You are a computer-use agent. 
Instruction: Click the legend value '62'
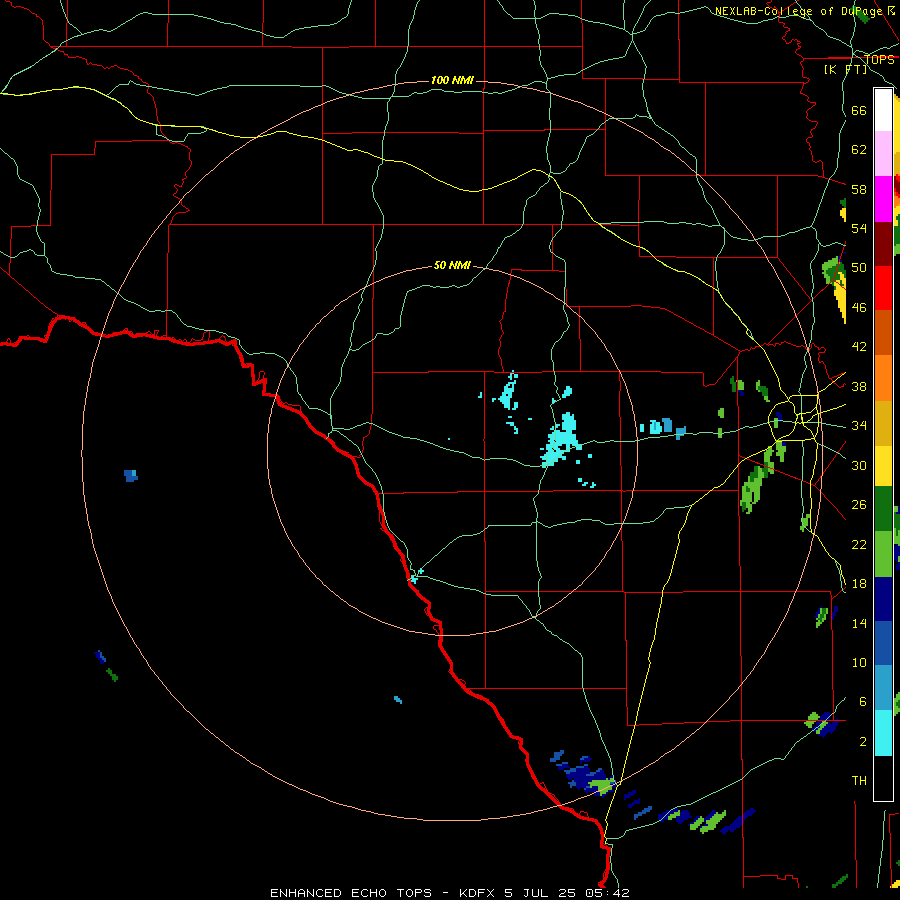859,150
